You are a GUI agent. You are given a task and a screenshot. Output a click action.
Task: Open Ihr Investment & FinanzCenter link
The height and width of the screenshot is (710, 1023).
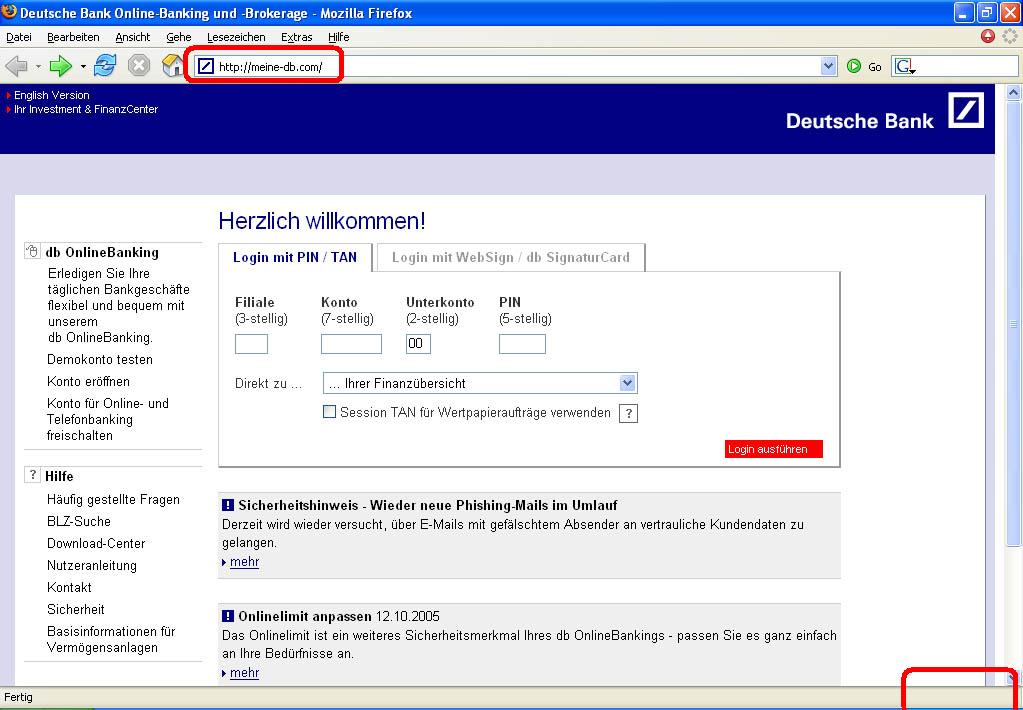[x=86, y=110]
